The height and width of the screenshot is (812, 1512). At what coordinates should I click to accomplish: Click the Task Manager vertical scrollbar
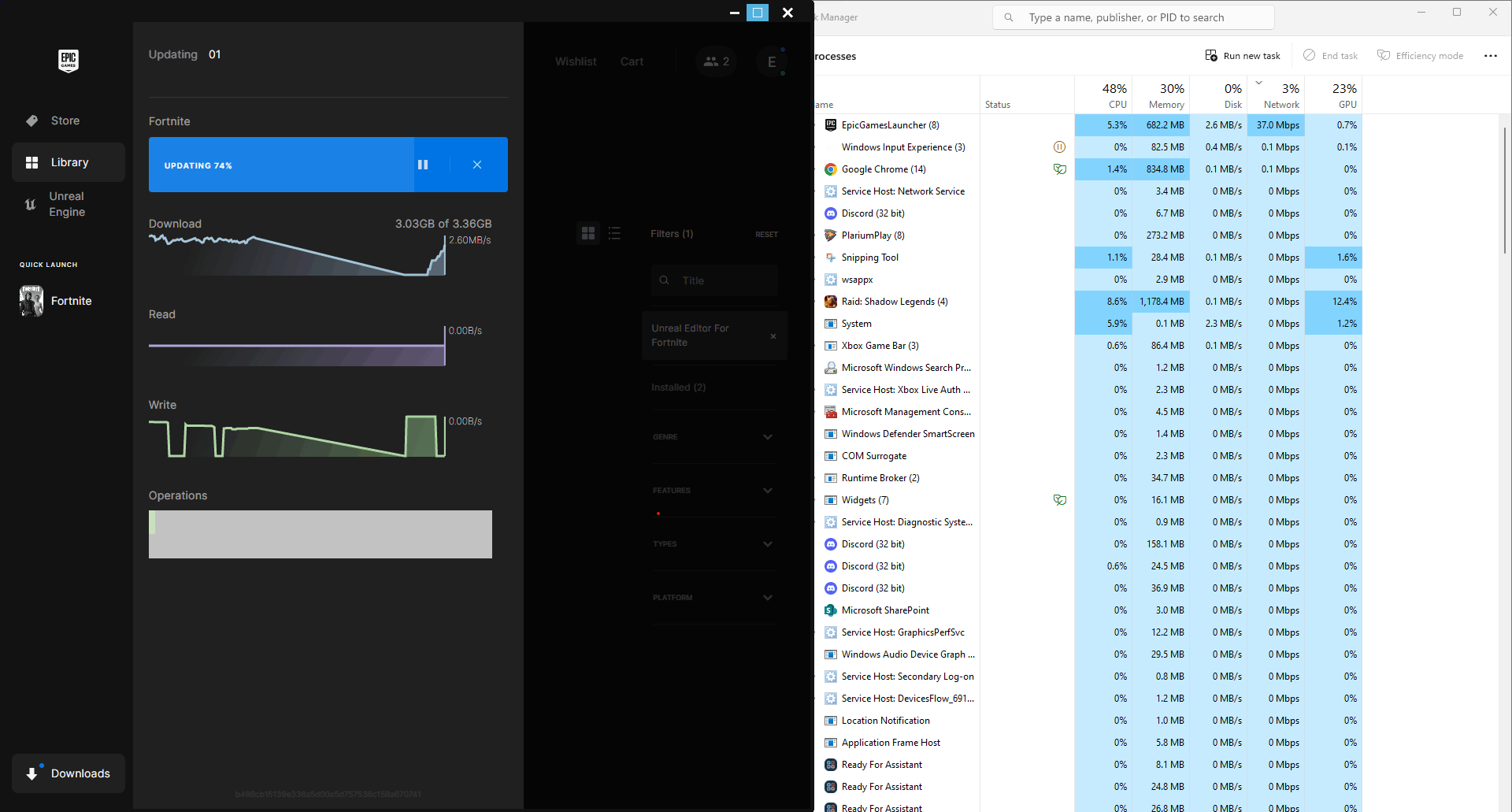click(x=1505, y=190)
